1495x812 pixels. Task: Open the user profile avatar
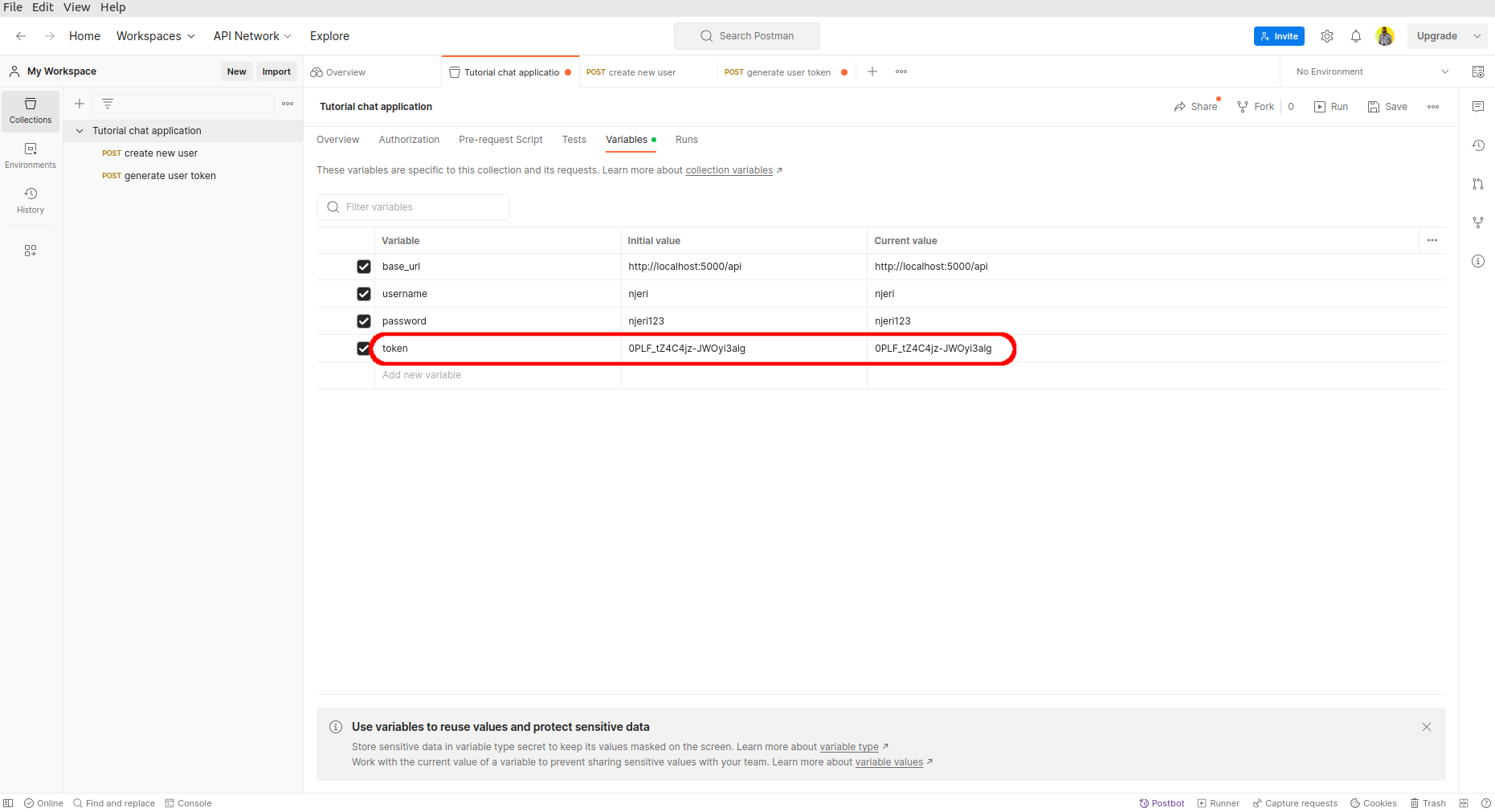click(1385, 36)
